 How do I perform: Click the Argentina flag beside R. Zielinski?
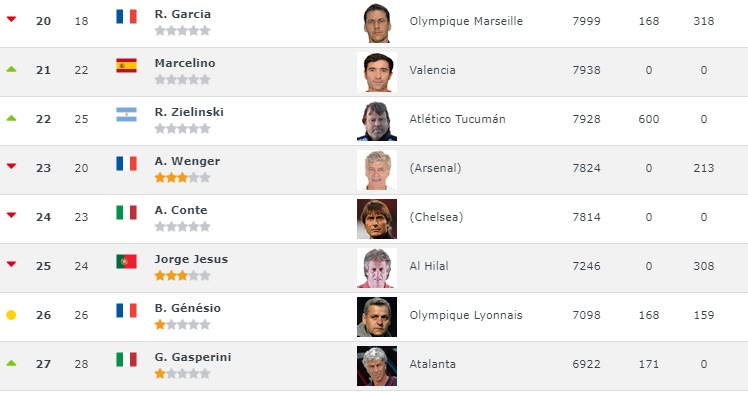tap(126, 114)
